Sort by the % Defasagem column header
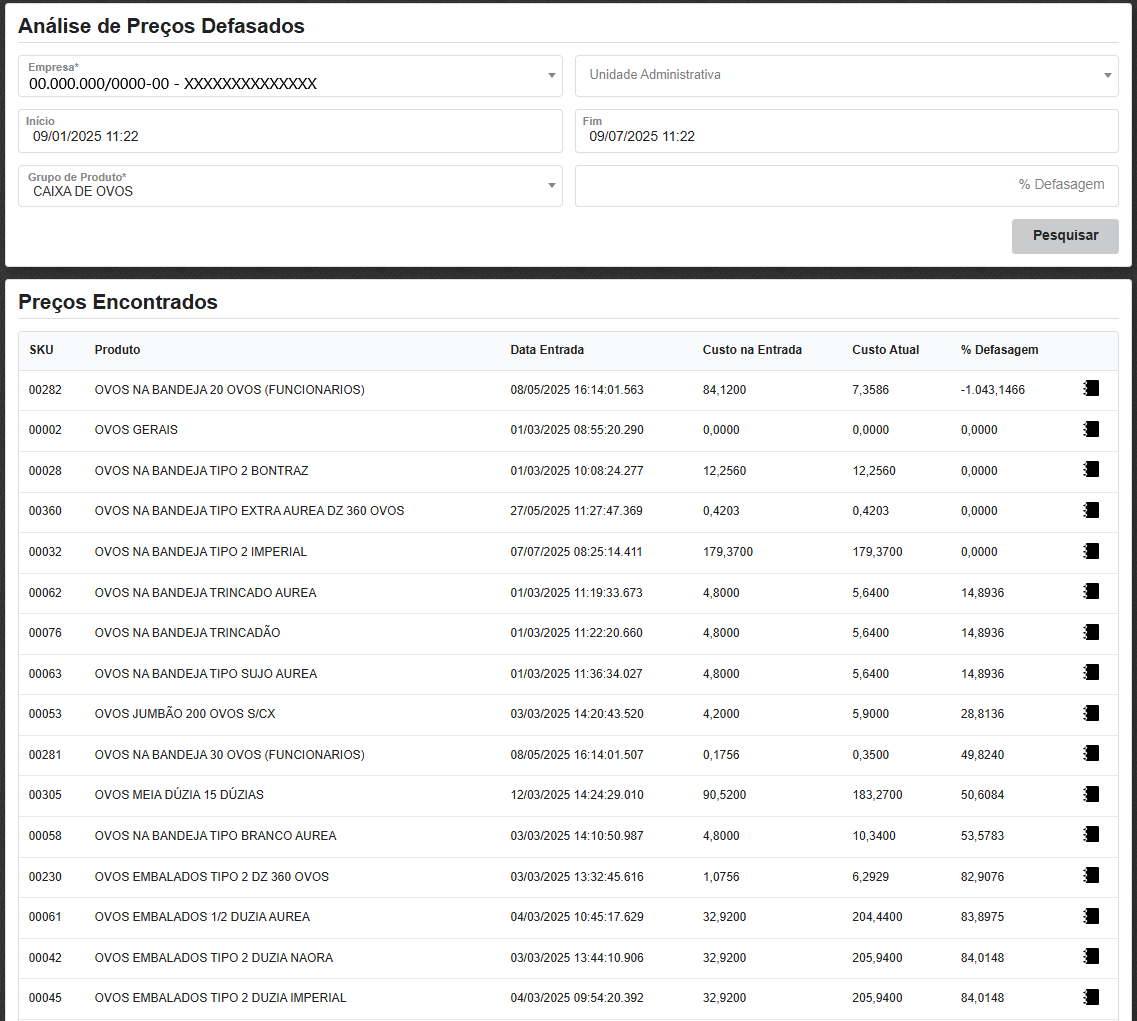The image size is (1137, 1021). tap(999, 350)
